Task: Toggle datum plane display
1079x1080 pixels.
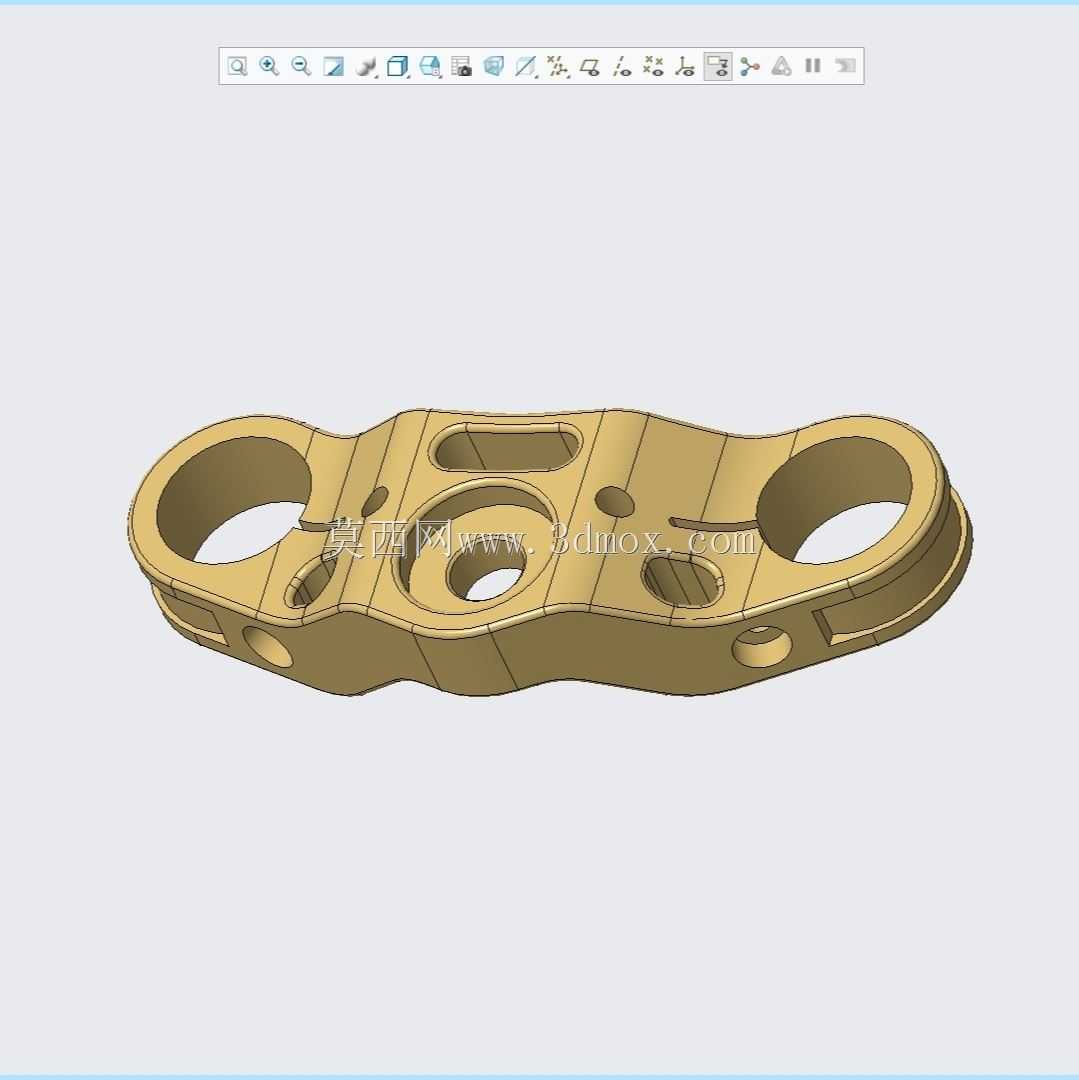Action: click(590, 66)
